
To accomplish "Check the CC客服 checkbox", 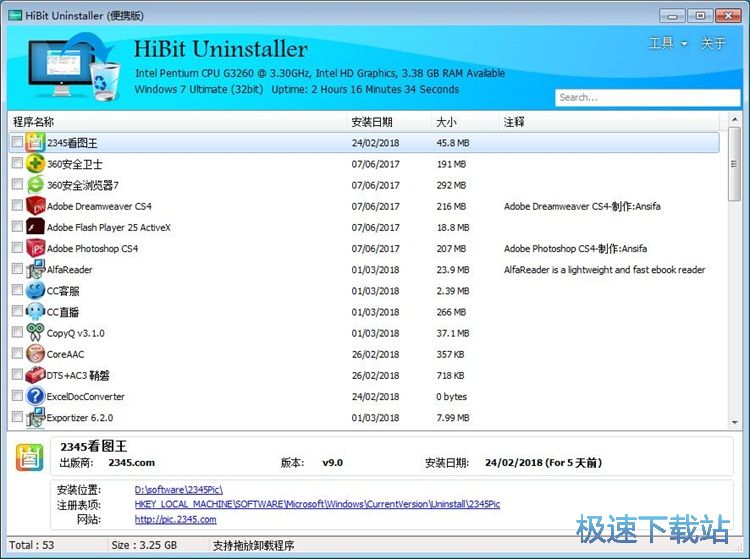I will coord(17,289).
